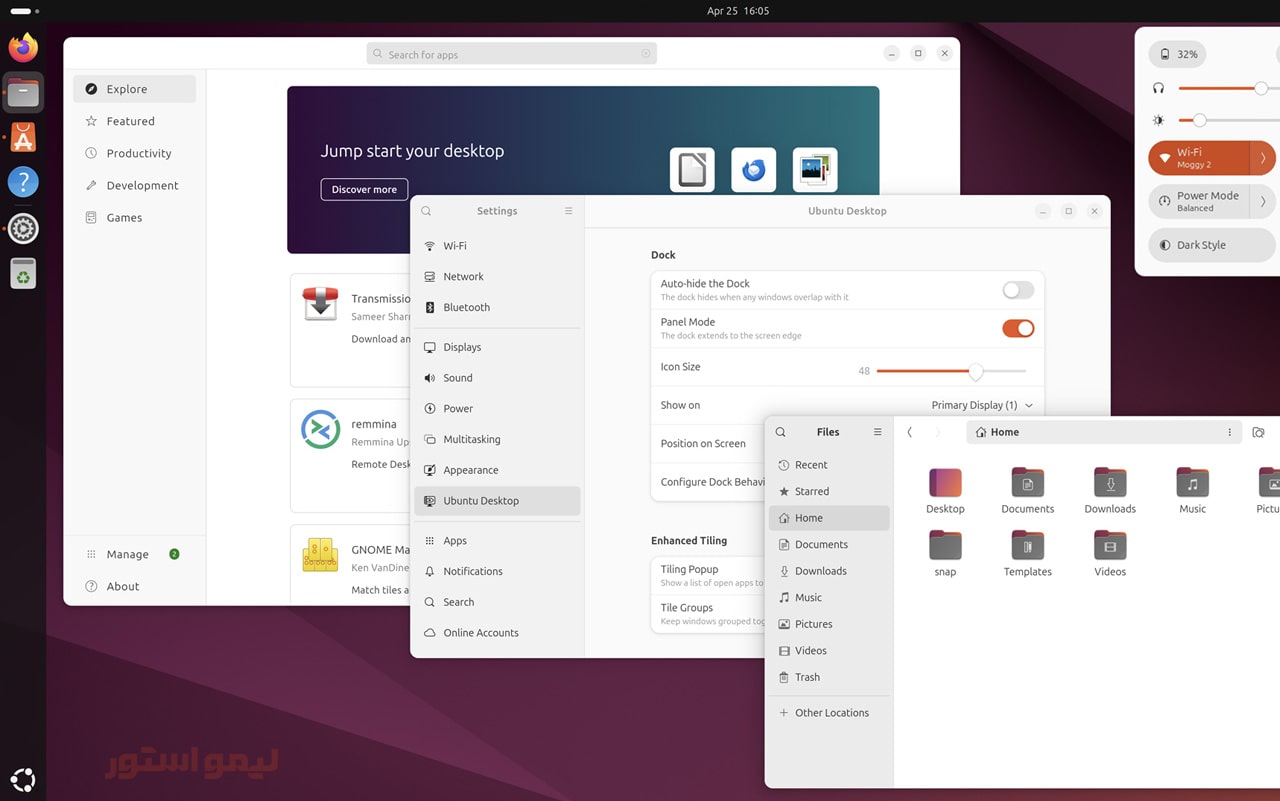This screenshot has width=1280, height=801.
Task: Open the Trash icon in the dock
Action: click(23, 273)
